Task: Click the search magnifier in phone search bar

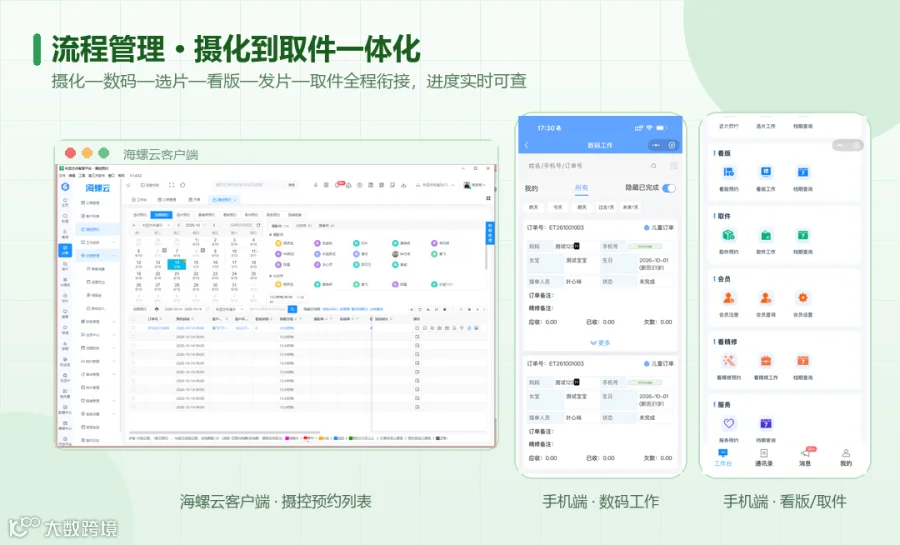Action: 653,166
